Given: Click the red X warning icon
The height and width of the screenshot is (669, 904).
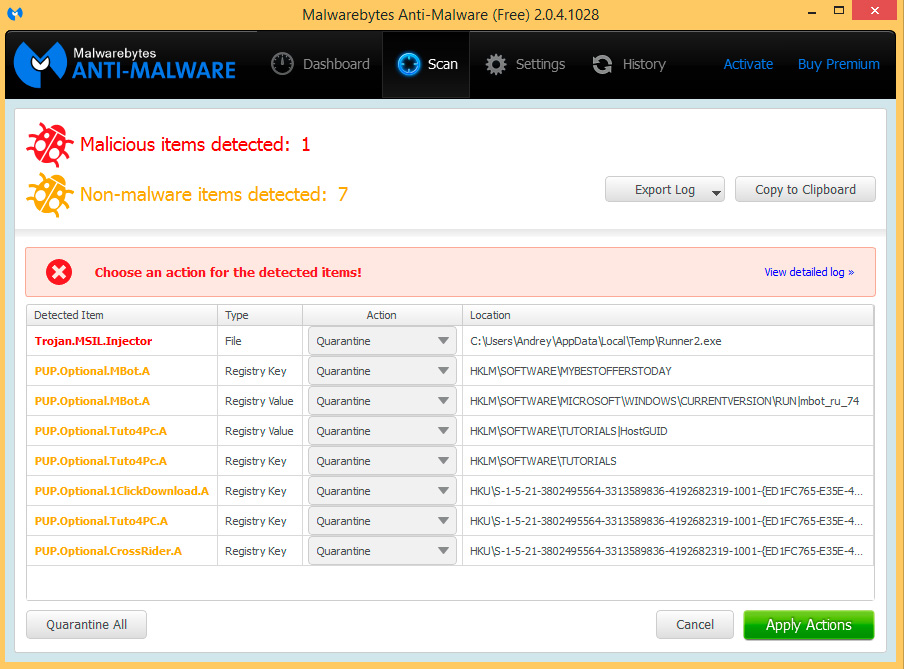Looking at the screenshot, I should tap(59, 272).
